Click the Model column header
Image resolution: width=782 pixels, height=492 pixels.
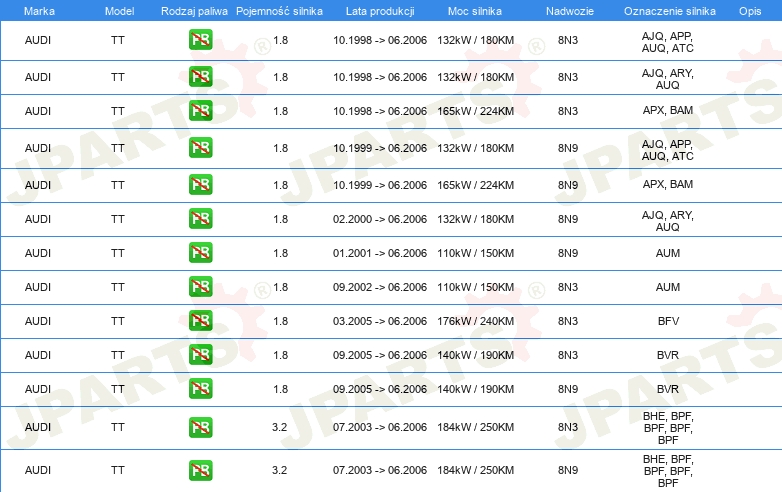point(119,11)
